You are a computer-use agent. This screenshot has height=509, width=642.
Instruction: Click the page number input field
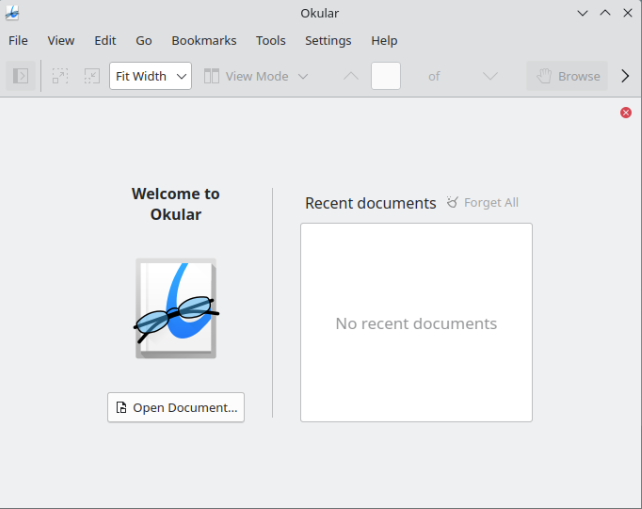click(x=386, y=76)
